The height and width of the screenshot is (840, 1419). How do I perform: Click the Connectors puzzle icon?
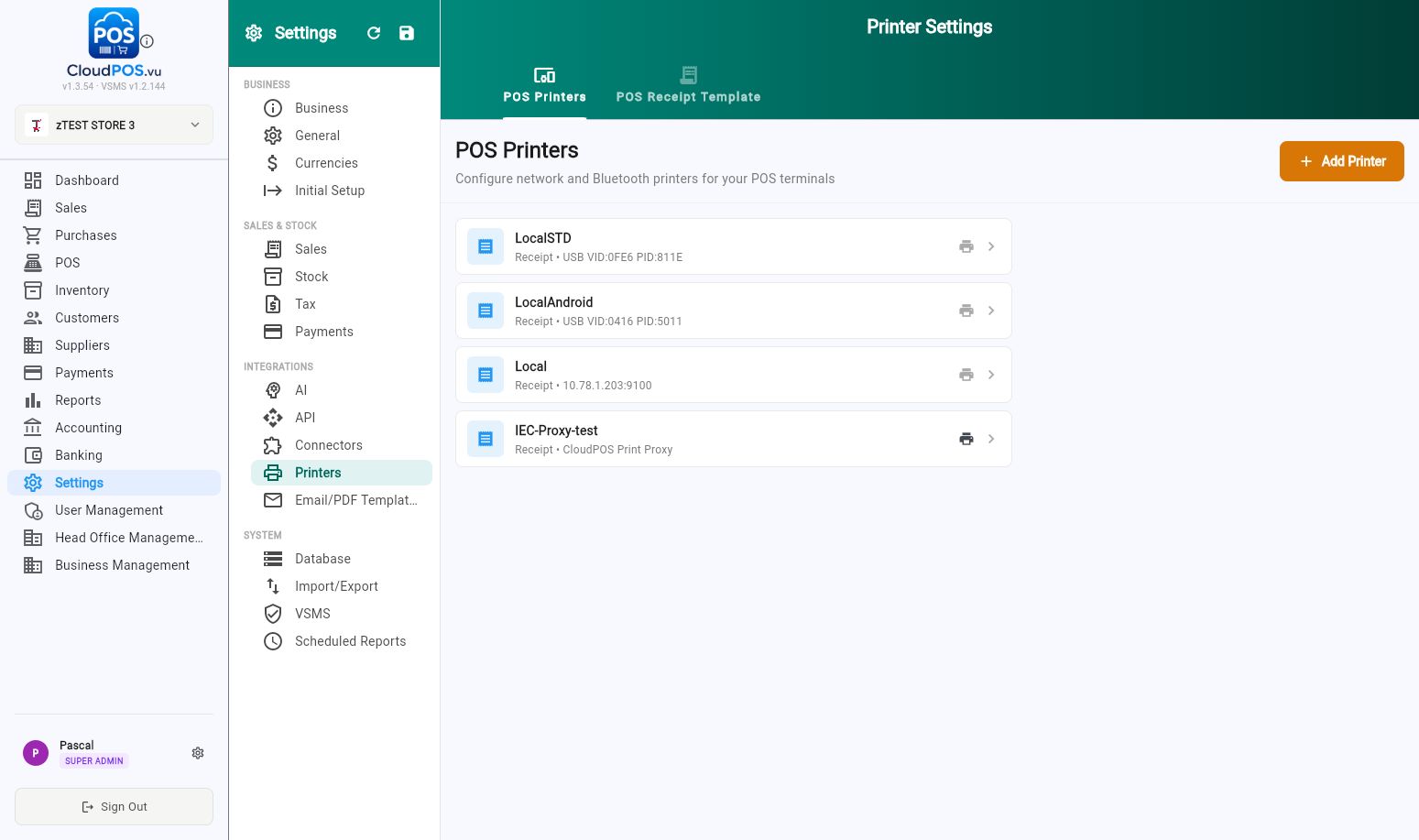click(273, 445)
